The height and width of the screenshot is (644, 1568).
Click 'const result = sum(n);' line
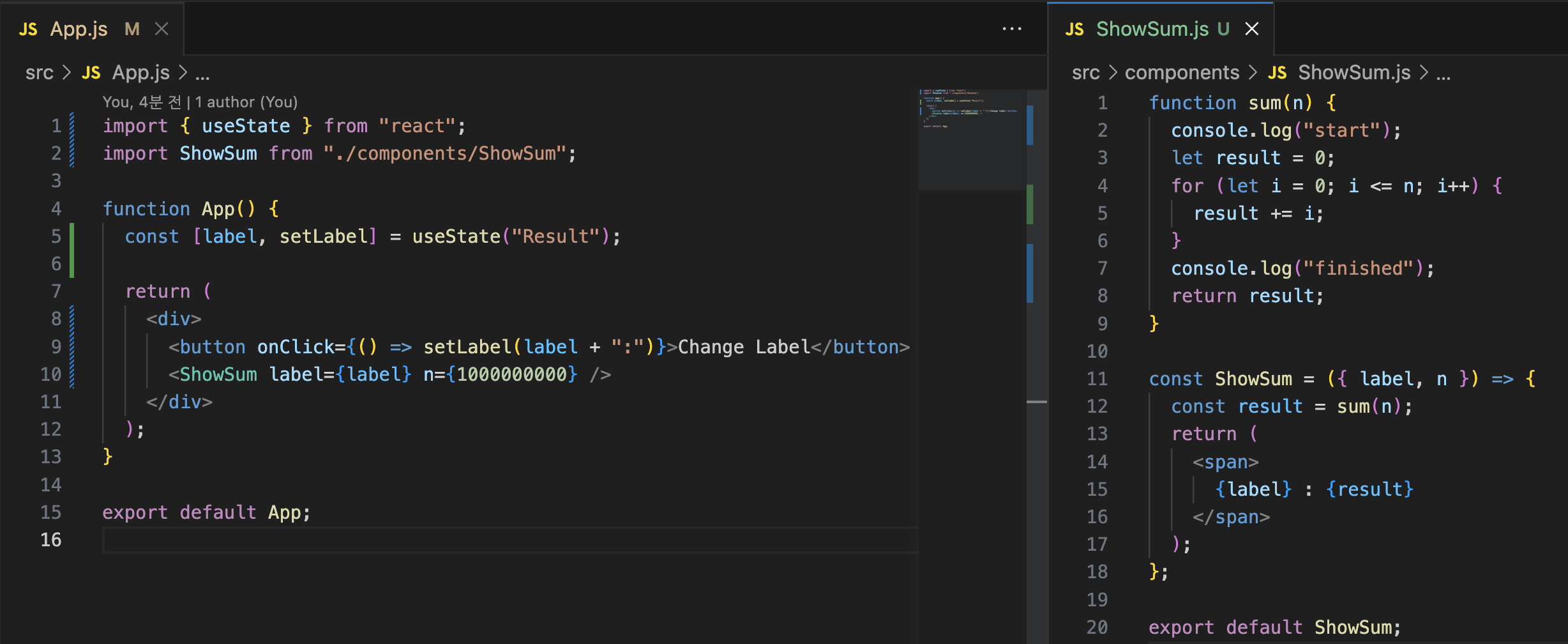[x=1292, y=406]
